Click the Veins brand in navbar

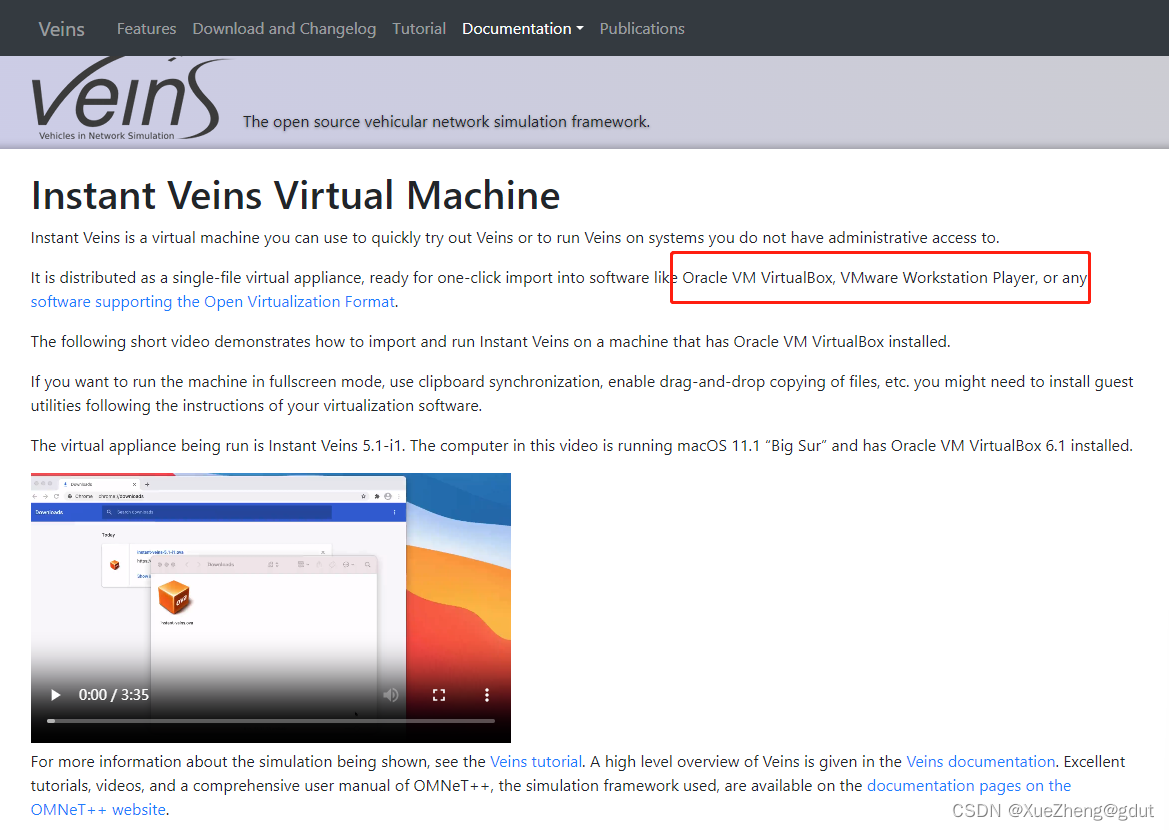point(61,29)
